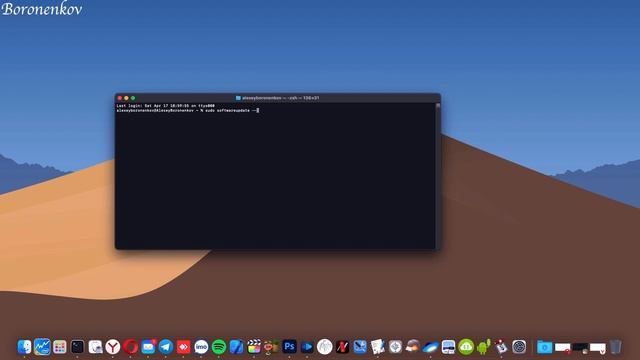Open the document-with-pen app icon in dock
This screenshot has width=640, height=360.
tap(378, 347)
